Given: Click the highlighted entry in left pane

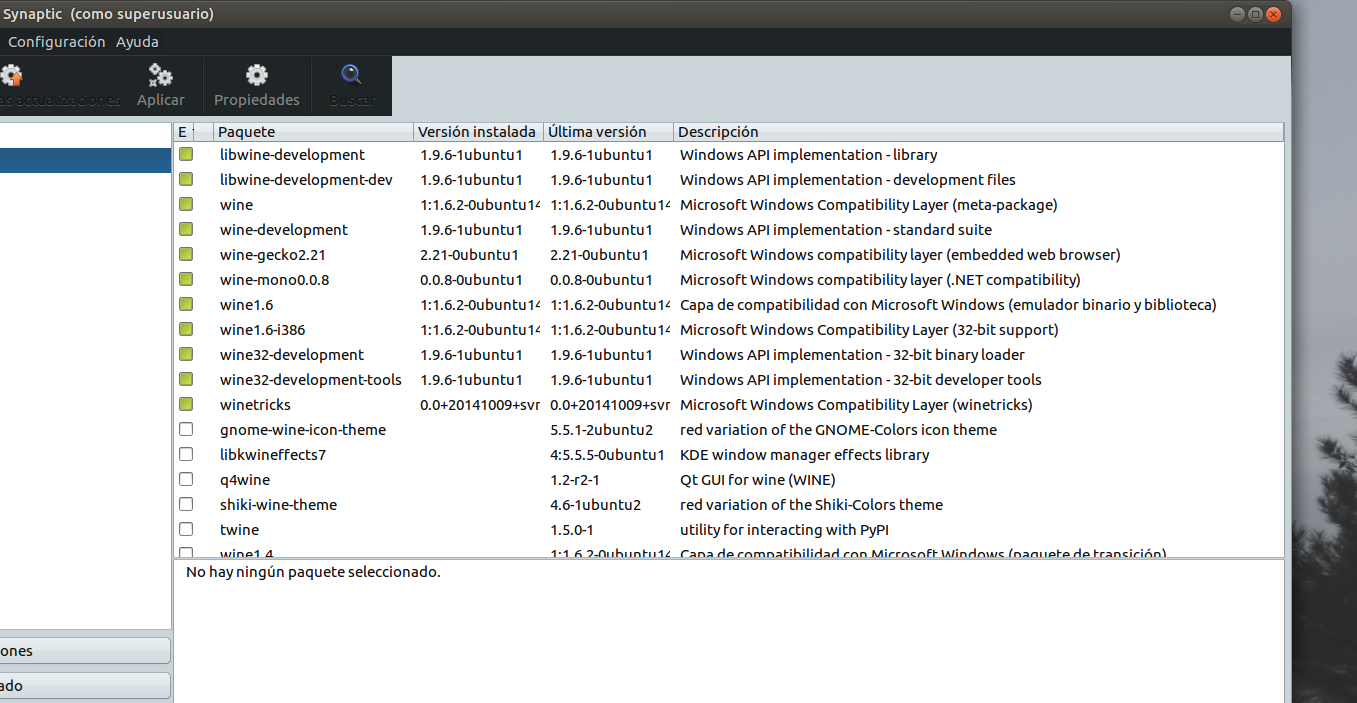Looking at the screenshot, I should (x=85, y=160).
